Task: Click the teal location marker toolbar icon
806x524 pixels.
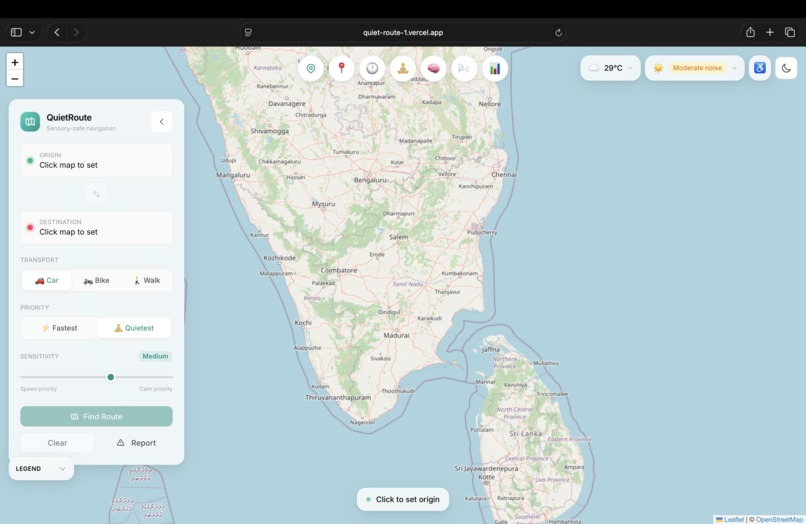Action: pos(310,68)
